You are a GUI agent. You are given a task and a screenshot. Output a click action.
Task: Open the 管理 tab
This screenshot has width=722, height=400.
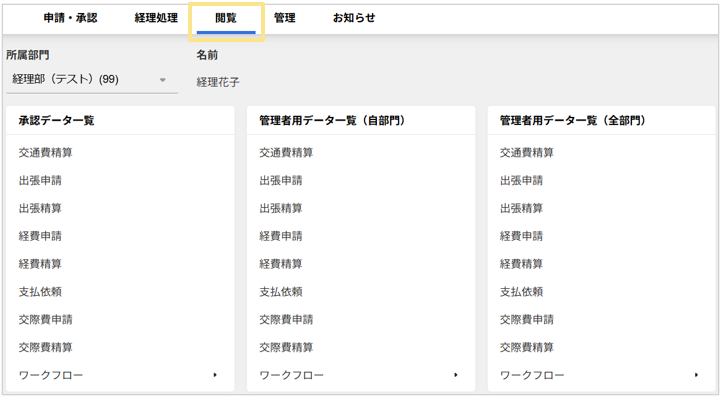pyautogui.click(x=284, y=18)
